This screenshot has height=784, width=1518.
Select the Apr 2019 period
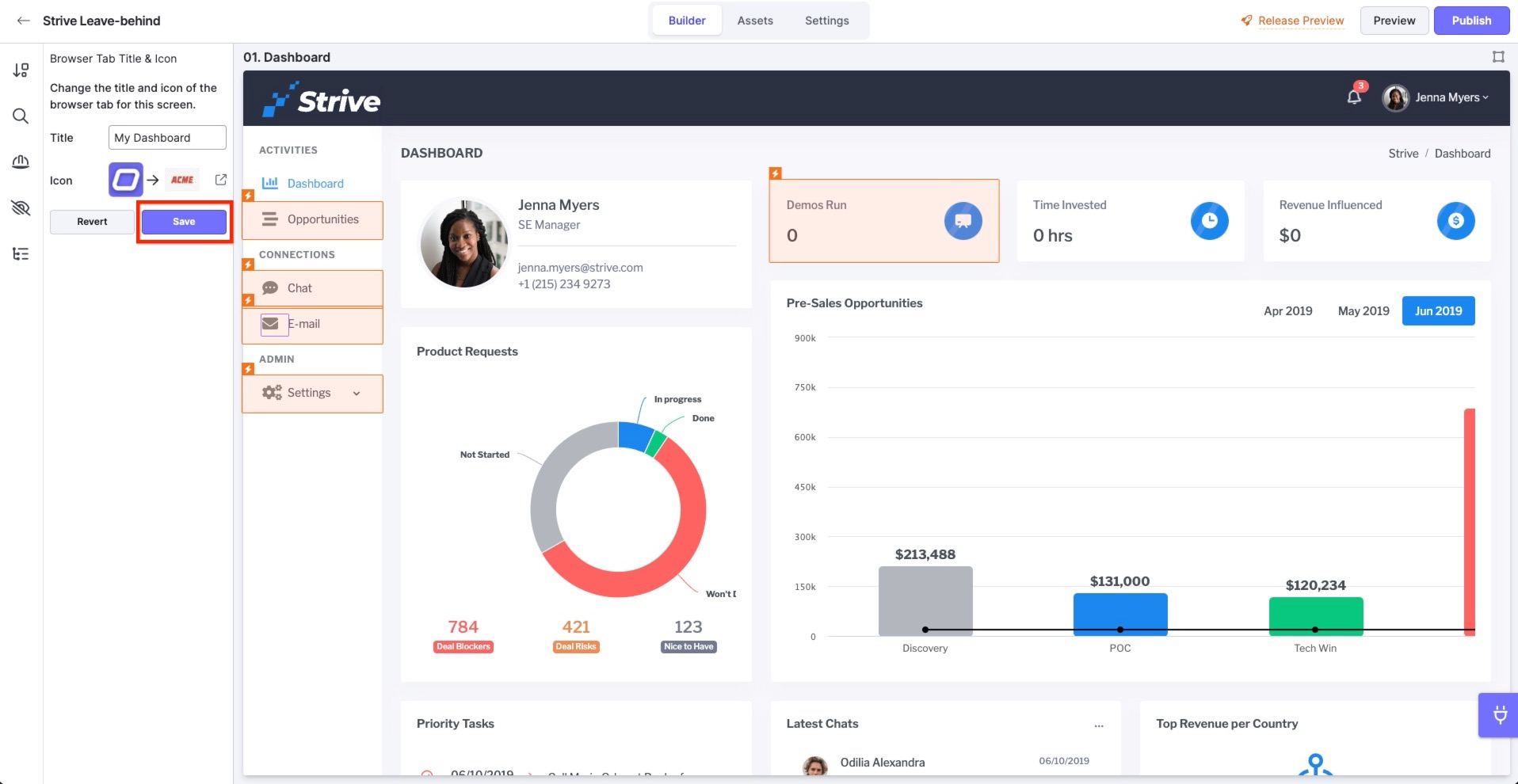point(1288,311)
